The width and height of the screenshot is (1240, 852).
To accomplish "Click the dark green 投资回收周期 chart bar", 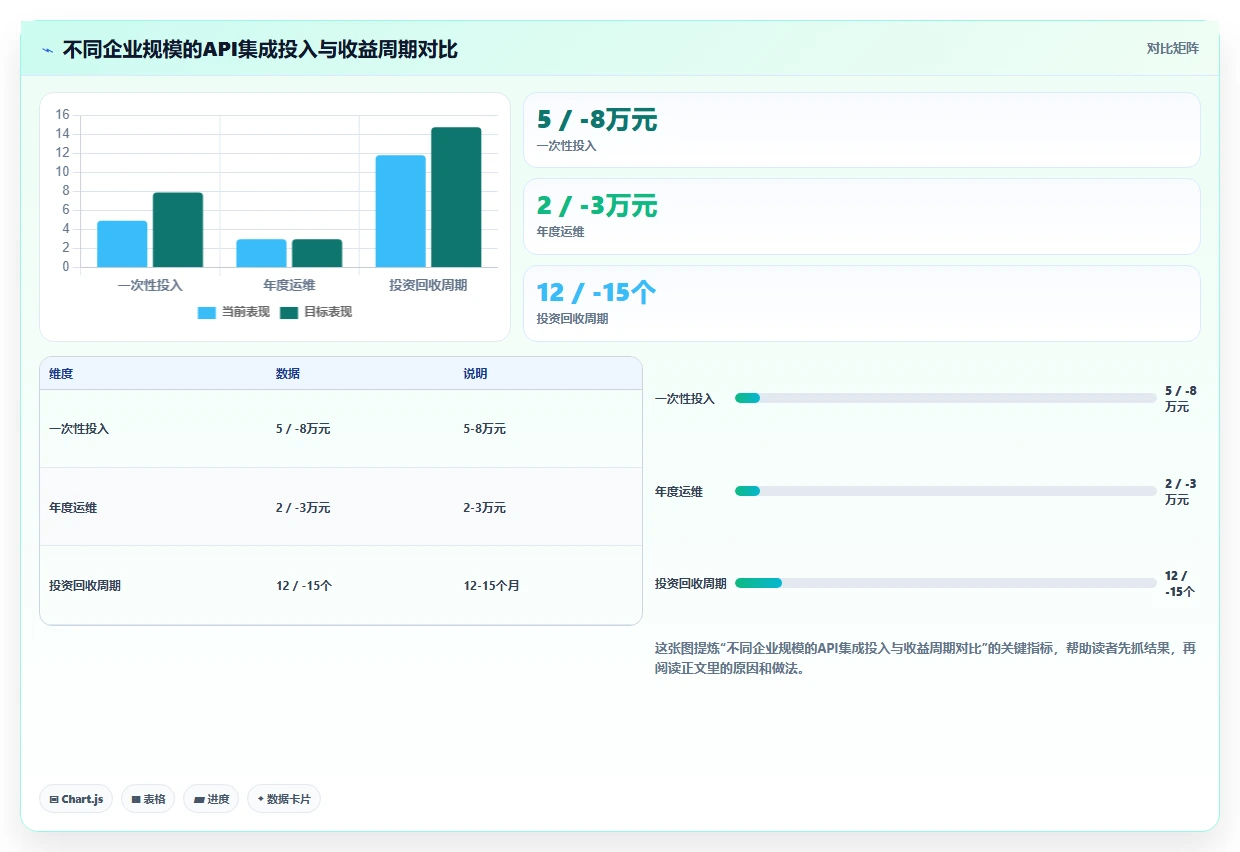I will 456,197.
